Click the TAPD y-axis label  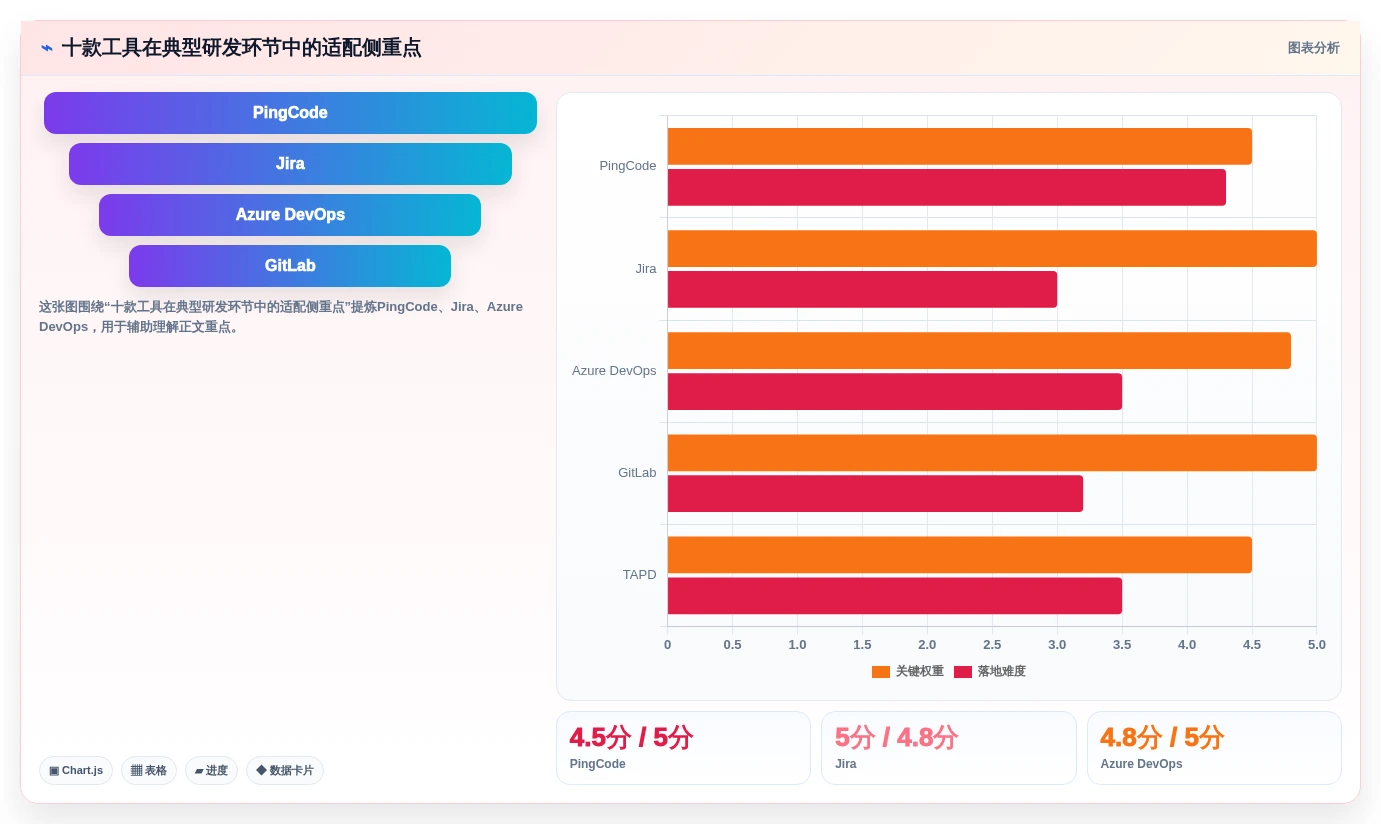pyautogui.click(x=639, y=575)
